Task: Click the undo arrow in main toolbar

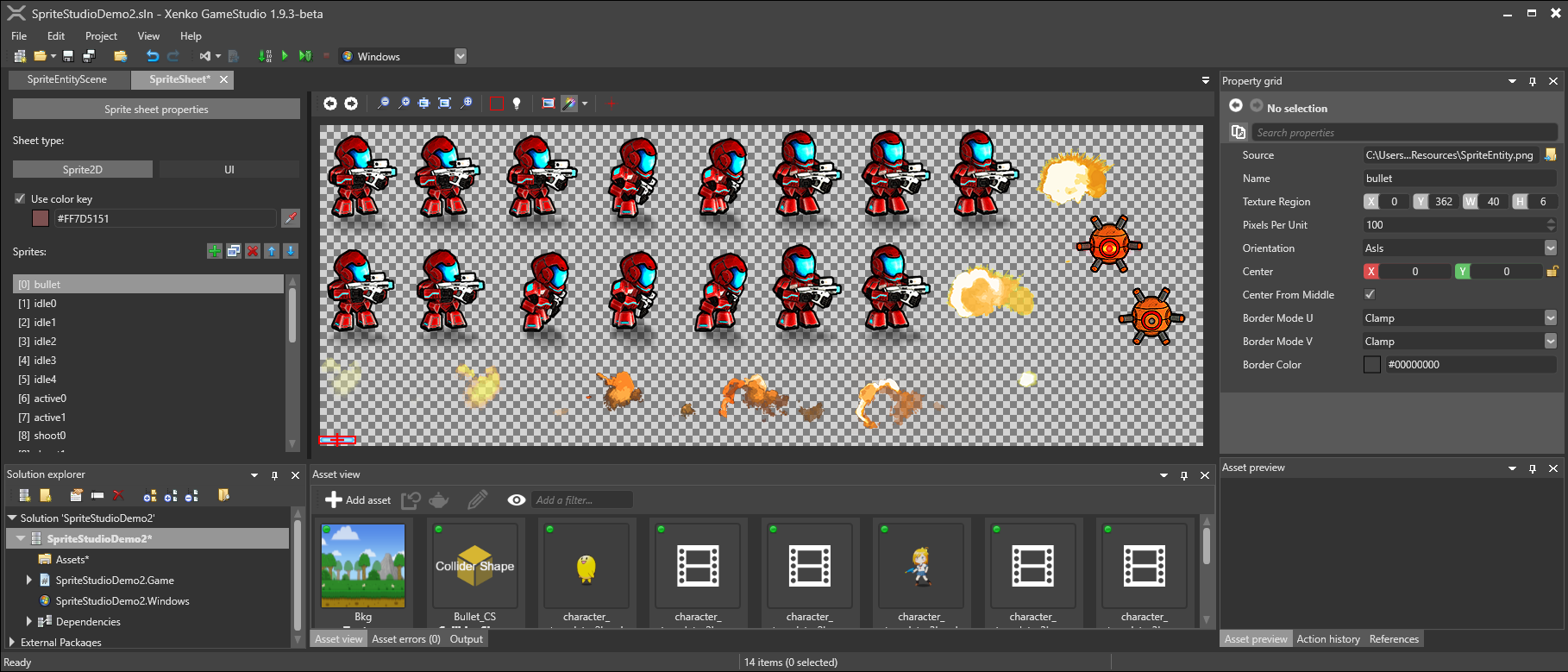Action: (153, 56)
